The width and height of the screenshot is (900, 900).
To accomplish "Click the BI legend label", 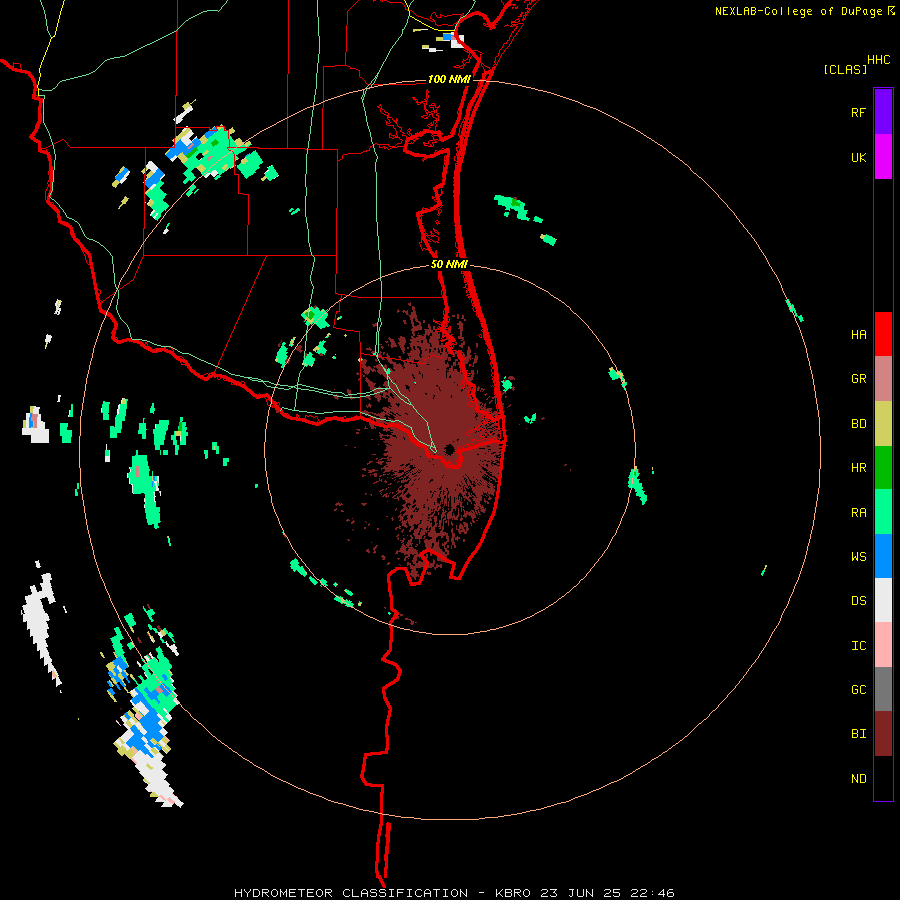I will click(858, 734).
